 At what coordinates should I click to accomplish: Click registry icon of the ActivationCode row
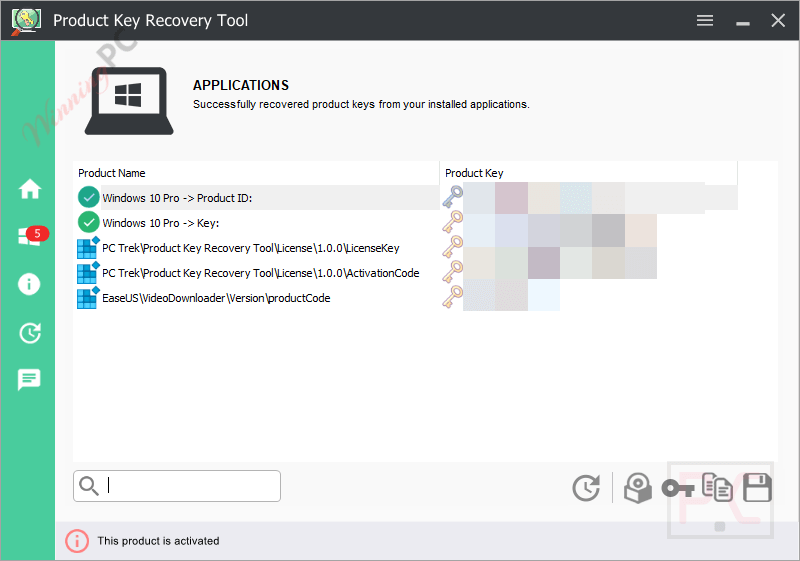click(x=87, y=272)
